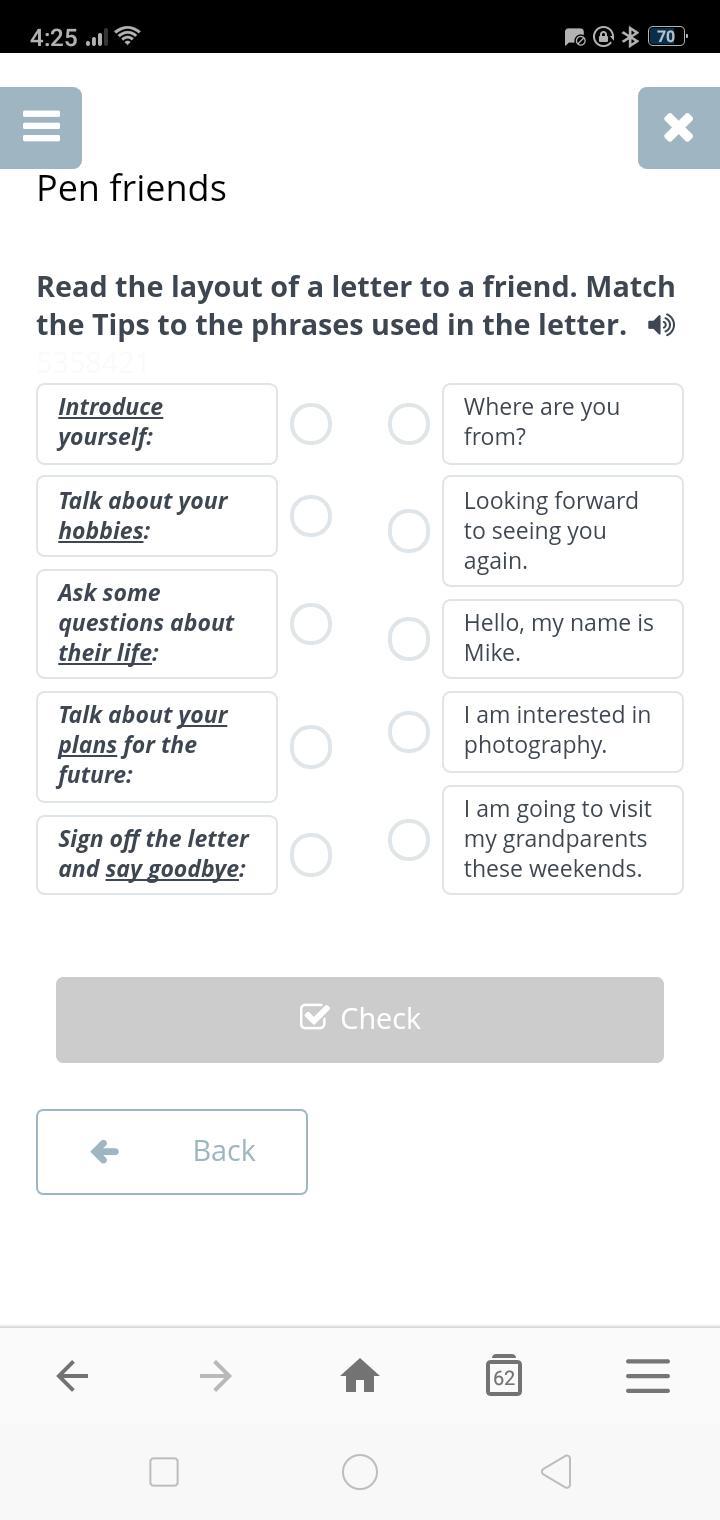Image resolution: width=720 pixels, height=1520 pixels.
Task: Open the browser menu with three lines
Action: click(647, 1376)
